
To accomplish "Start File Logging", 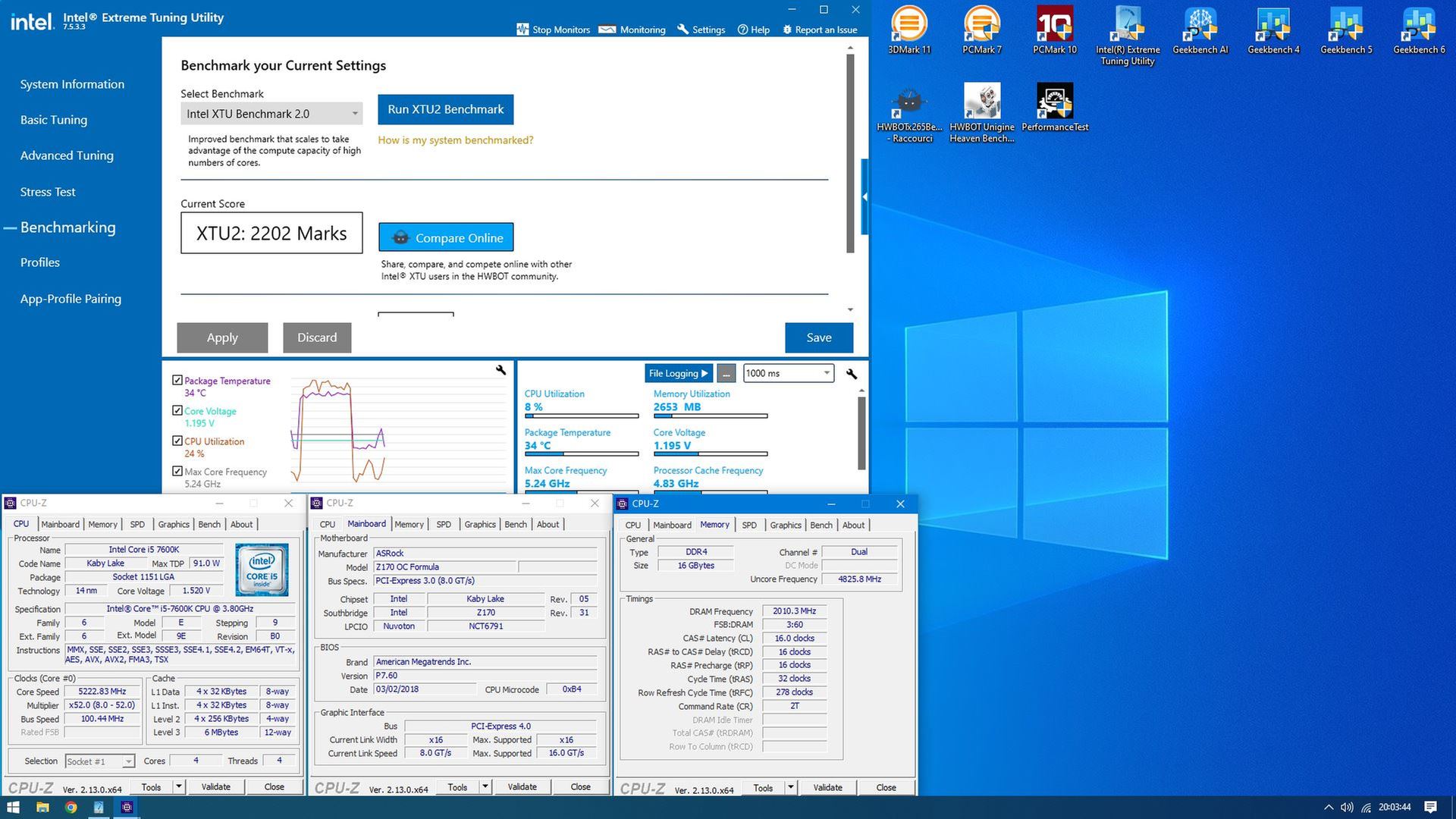I will click(679, 373).
